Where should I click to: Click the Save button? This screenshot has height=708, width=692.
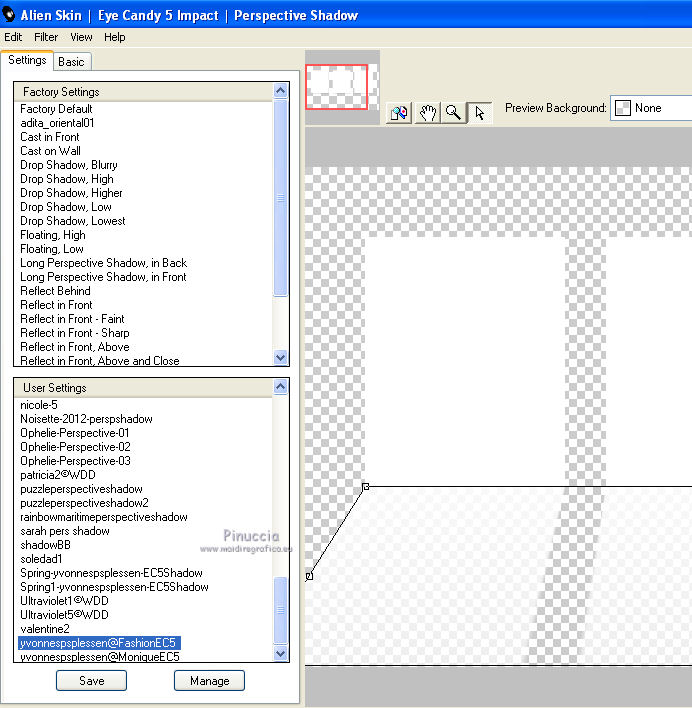click(92, 680)
